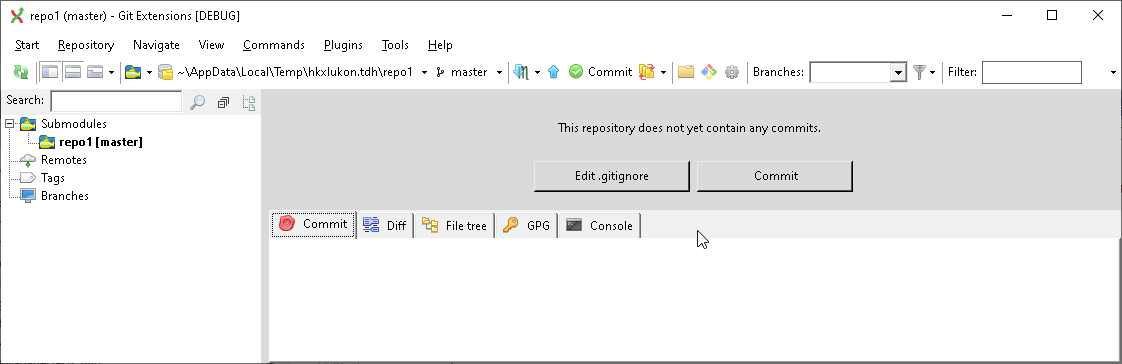Image resolution: width=1122 pixels, height=364 pixels.
Task: Select the Tags tree node
Action: tap(52, 177)
